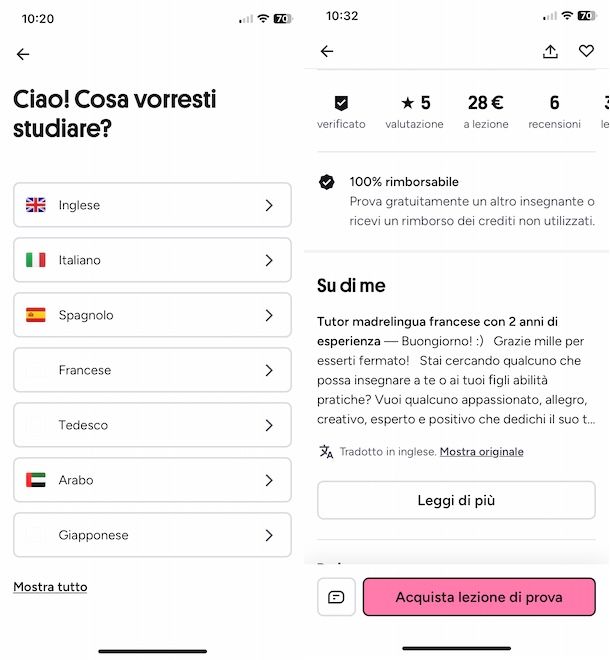Image resolution: width=610 pixels, height=660 pixels.
Task: Select Tedesco as study language
Action: pos(152,425)
